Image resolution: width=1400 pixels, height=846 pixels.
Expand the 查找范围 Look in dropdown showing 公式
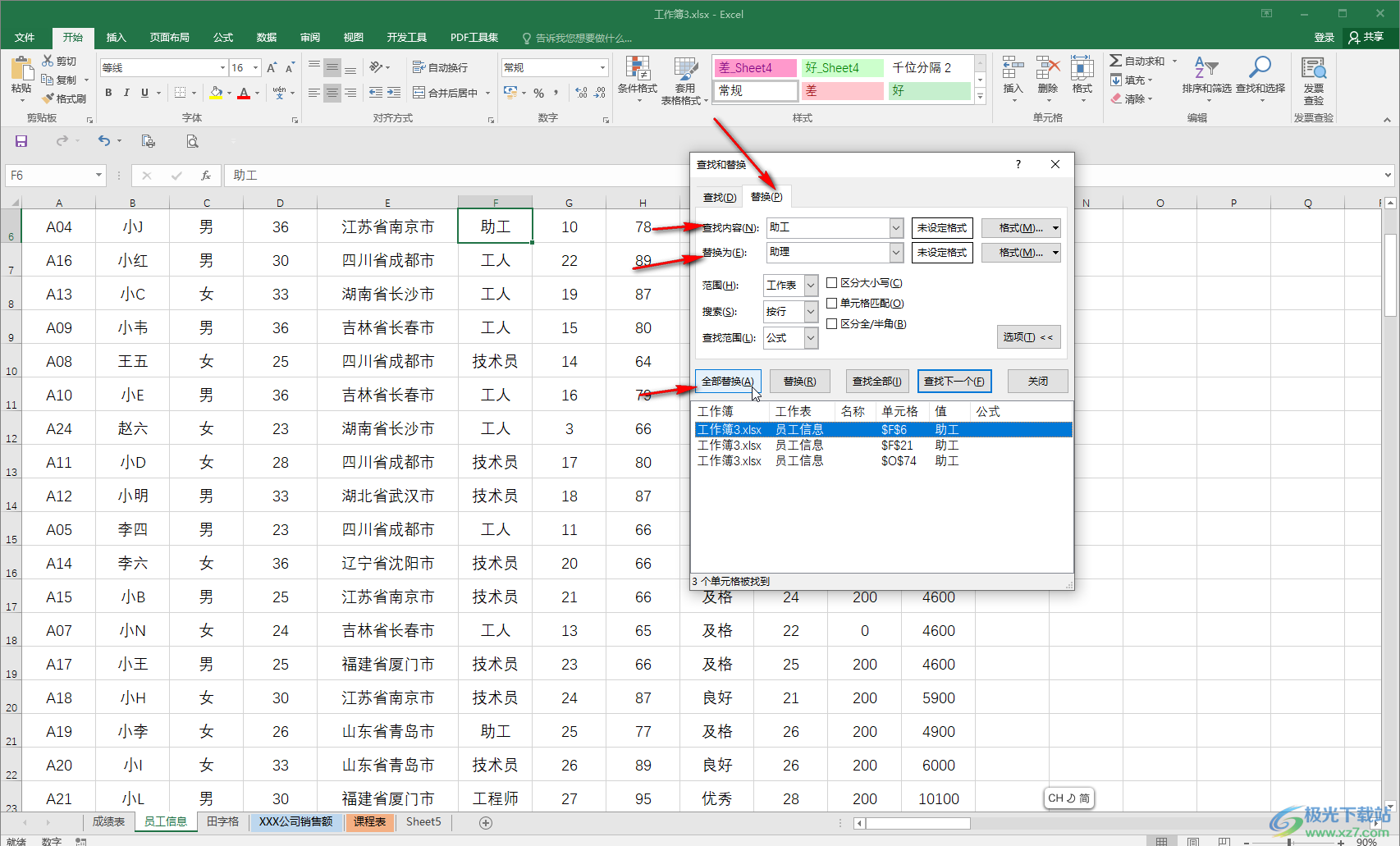tap(811, 338)
